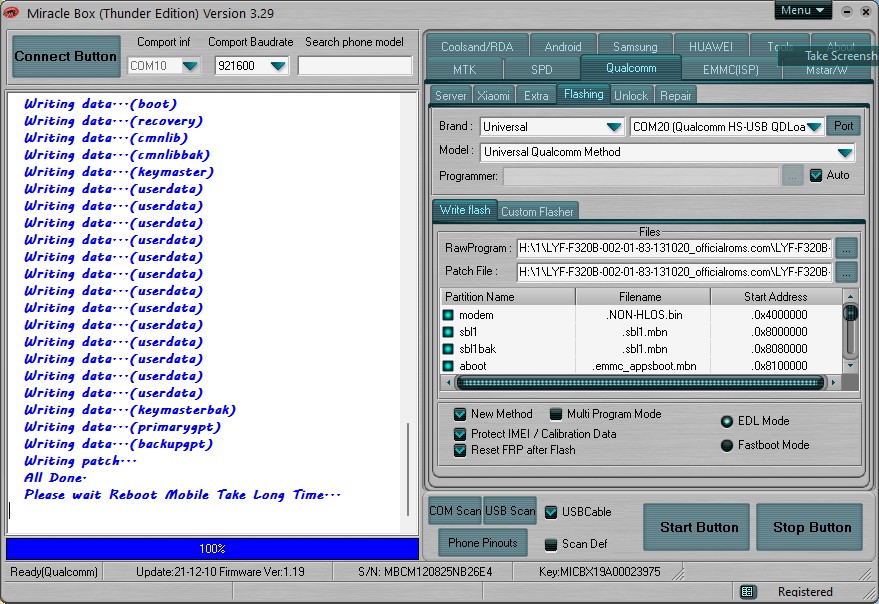Click the Patch File path field
Viewport: 879px width, 604px height.
[674, 272]
